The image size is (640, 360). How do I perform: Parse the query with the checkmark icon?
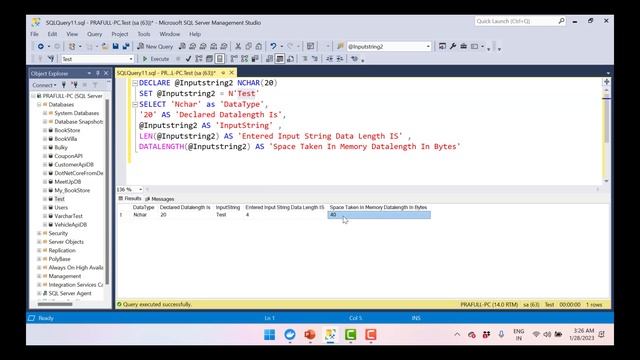click(188, 59)
